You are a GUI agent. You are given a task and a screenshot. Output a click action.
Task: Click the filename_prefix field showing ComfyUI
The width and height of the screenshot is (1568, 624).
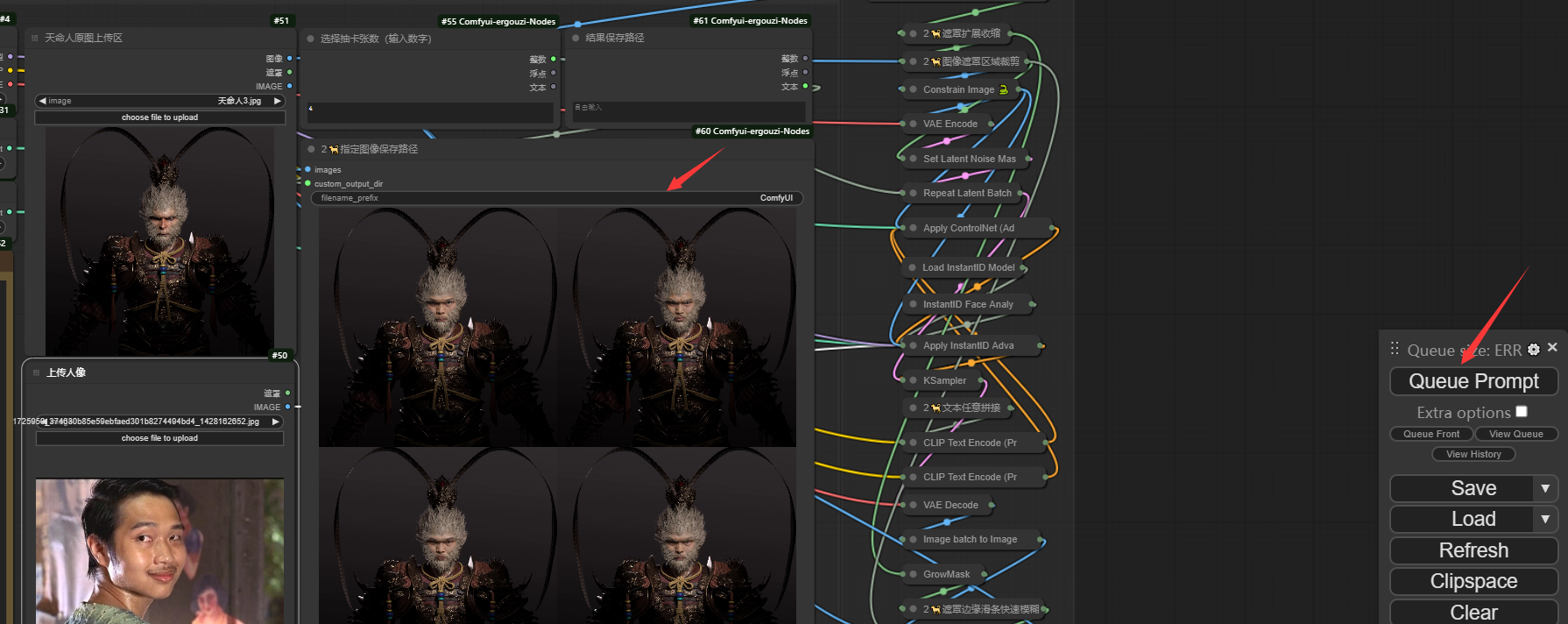pyautogui.click(x=556, y=198)
